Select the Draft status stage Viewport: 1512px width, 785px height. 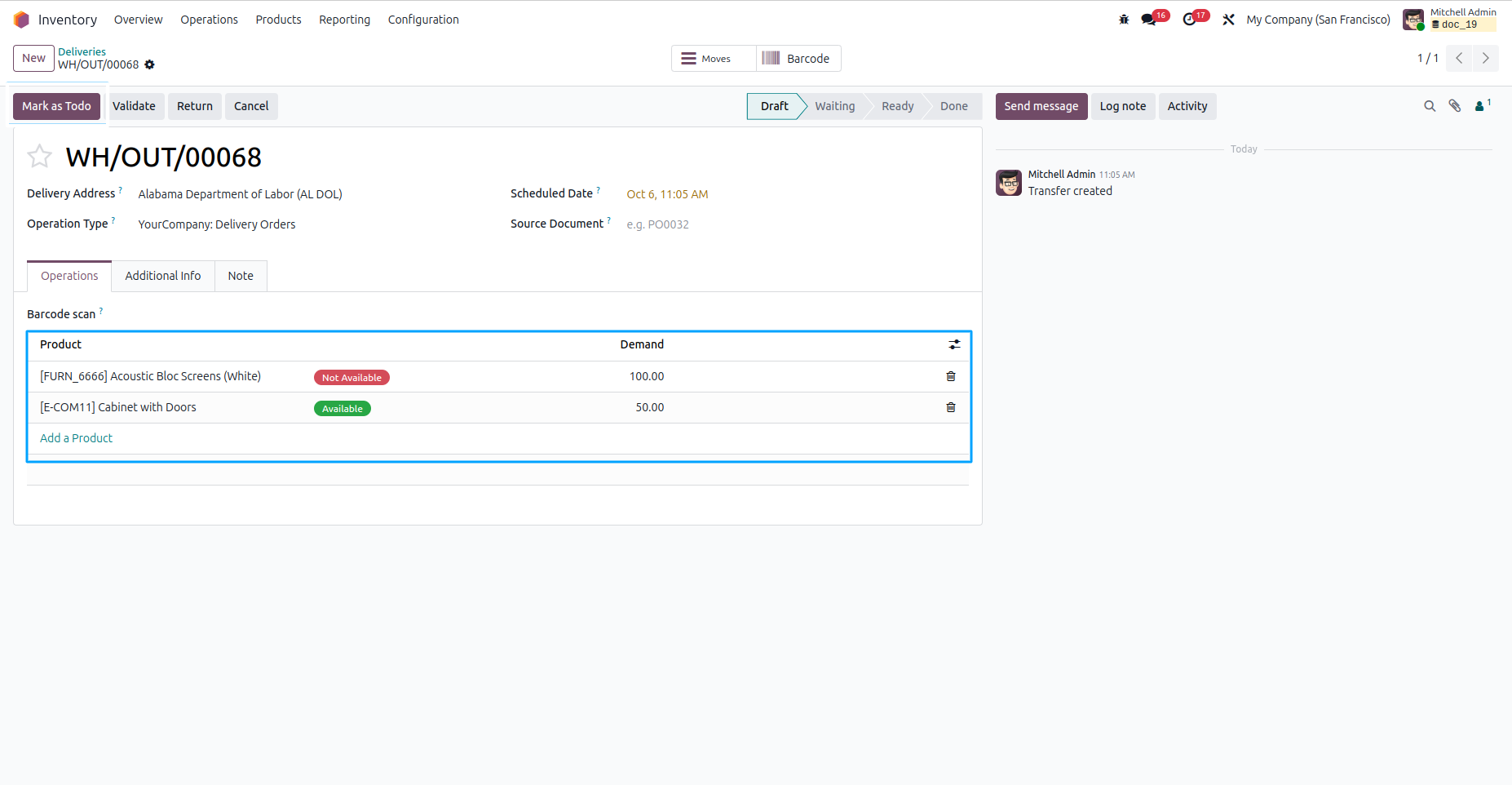(775, 106)
